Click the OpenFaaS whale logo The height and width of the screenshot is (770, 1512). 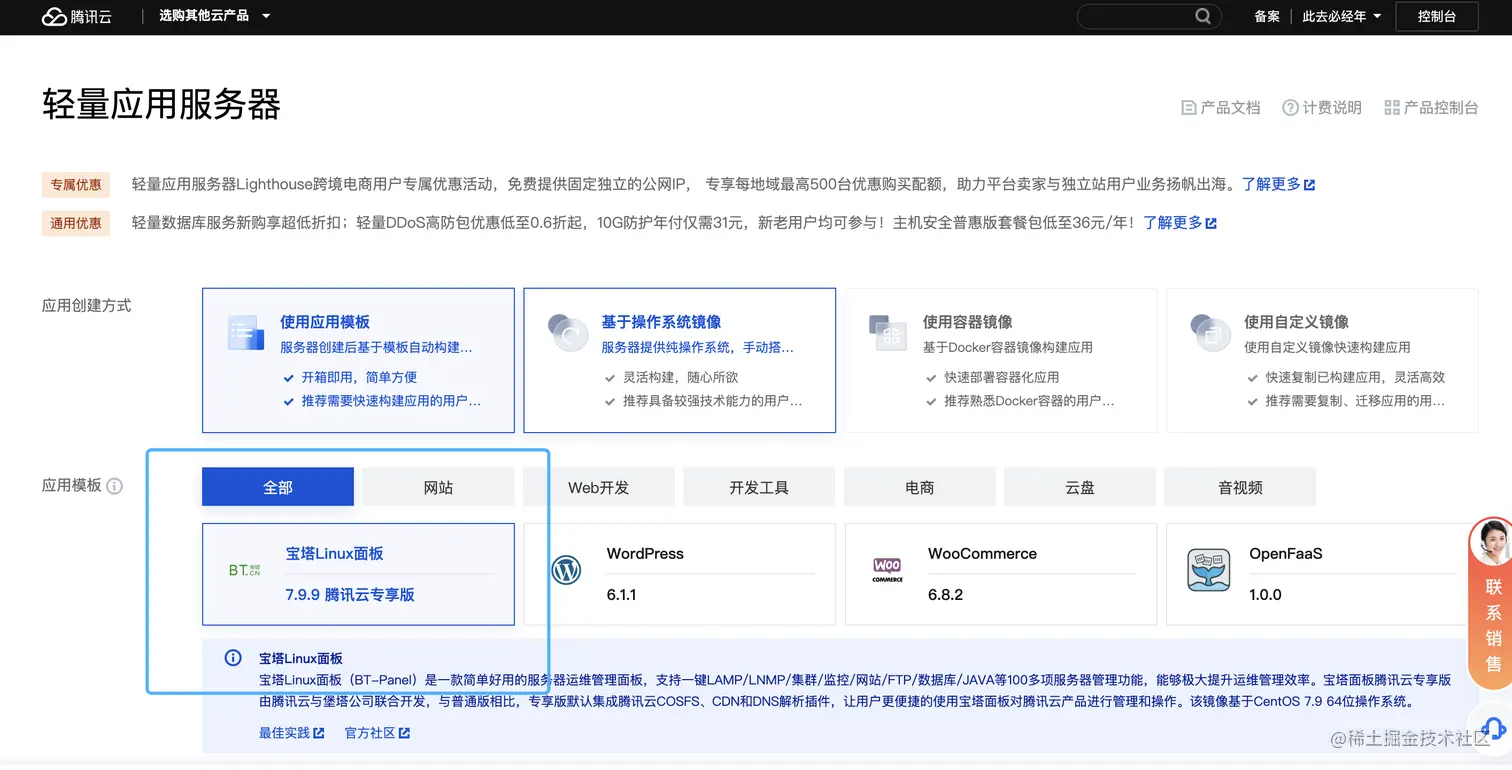pyautogui.click(x=1208, y=571)
